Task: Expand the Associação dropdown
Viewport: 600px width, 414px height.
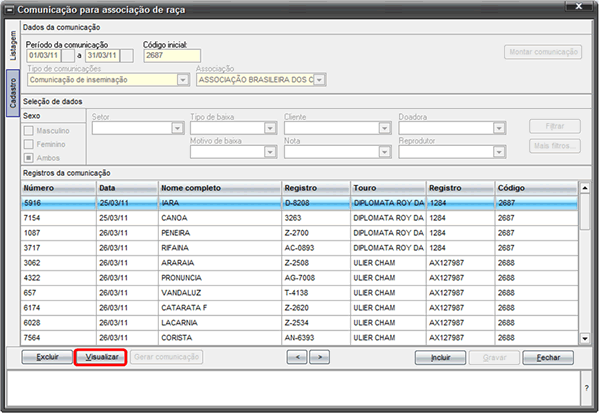Action: point(320,80)
